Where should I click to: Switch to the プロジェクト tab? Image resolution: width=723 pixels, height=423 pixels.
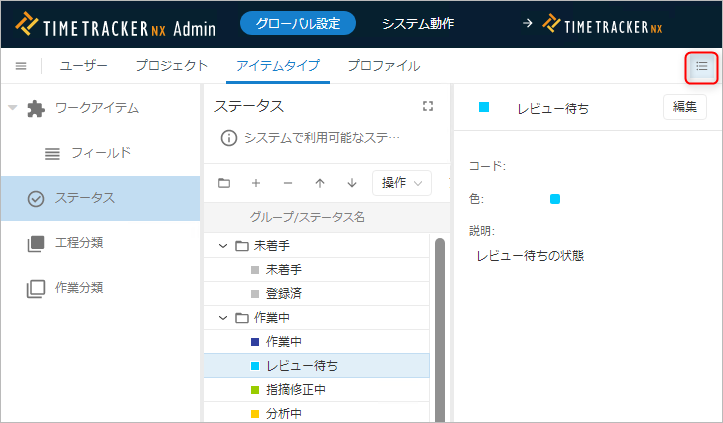[171, 66]
